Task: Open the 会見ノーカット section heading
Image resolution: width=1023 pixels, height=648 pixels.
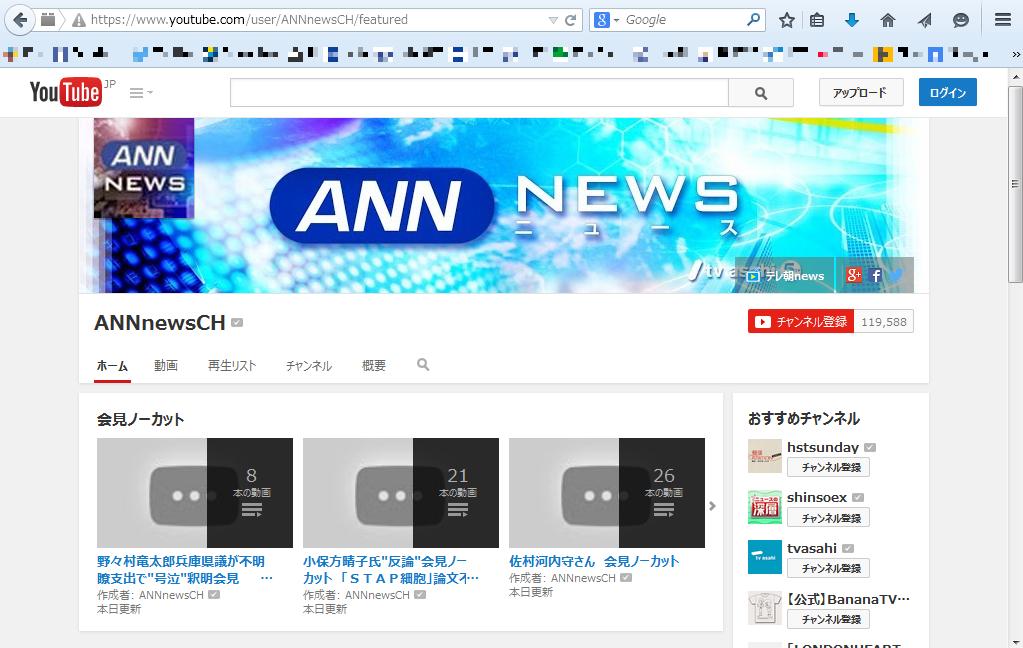Action: [140, 419]
